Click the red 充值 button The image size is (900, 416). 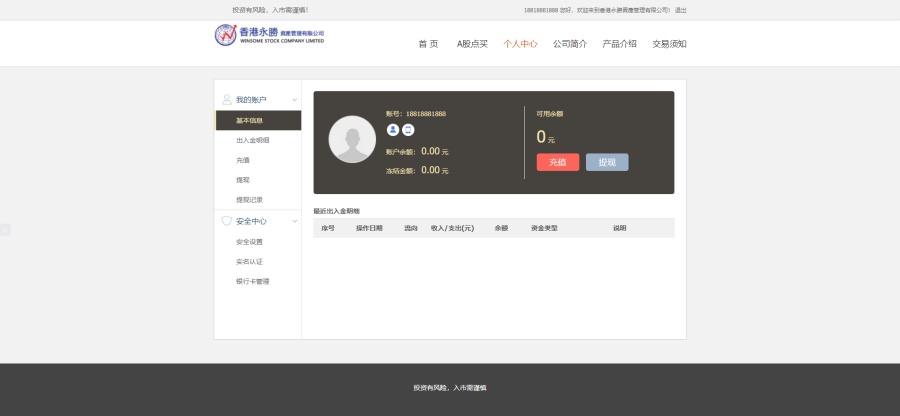[x=558, y=162]
